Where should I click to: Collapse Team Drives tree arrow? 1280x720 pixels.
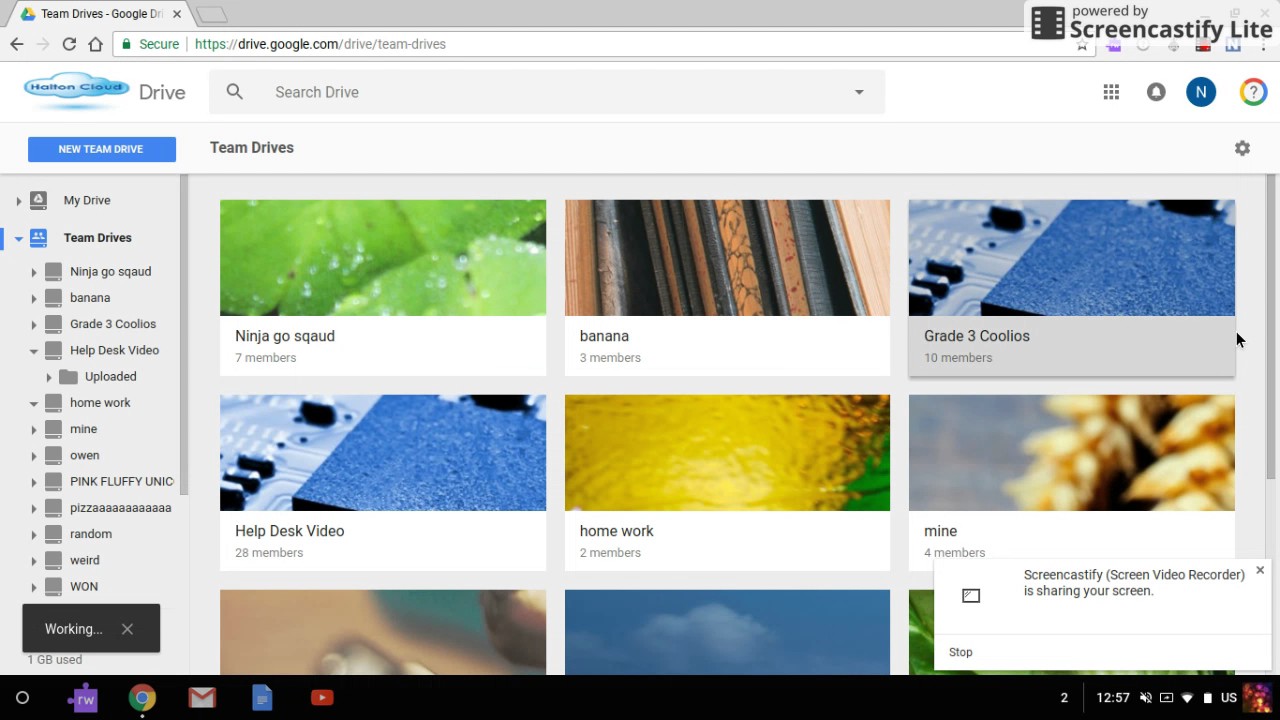(18, 239)
